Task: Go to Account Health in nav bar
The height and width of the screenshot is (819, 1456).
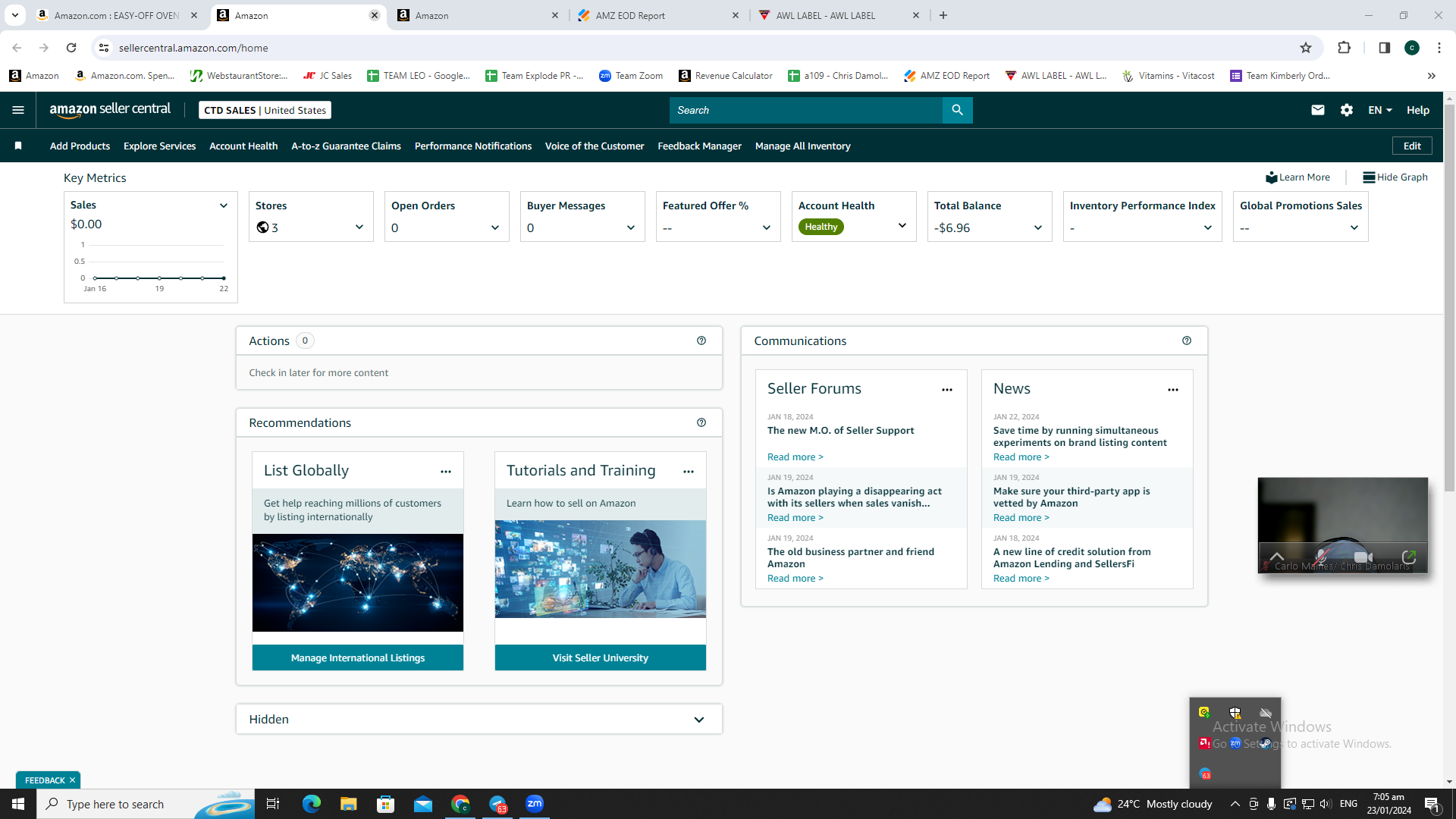Action: pos(243,146)
